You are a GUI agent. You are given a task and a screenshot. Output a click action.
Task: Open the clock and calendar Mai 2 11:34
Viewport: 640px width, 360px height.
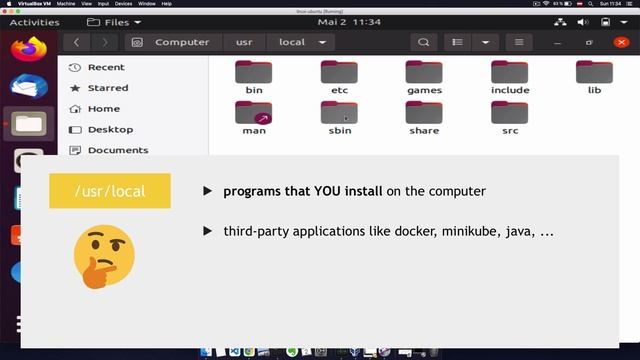(x=349, y=22)
